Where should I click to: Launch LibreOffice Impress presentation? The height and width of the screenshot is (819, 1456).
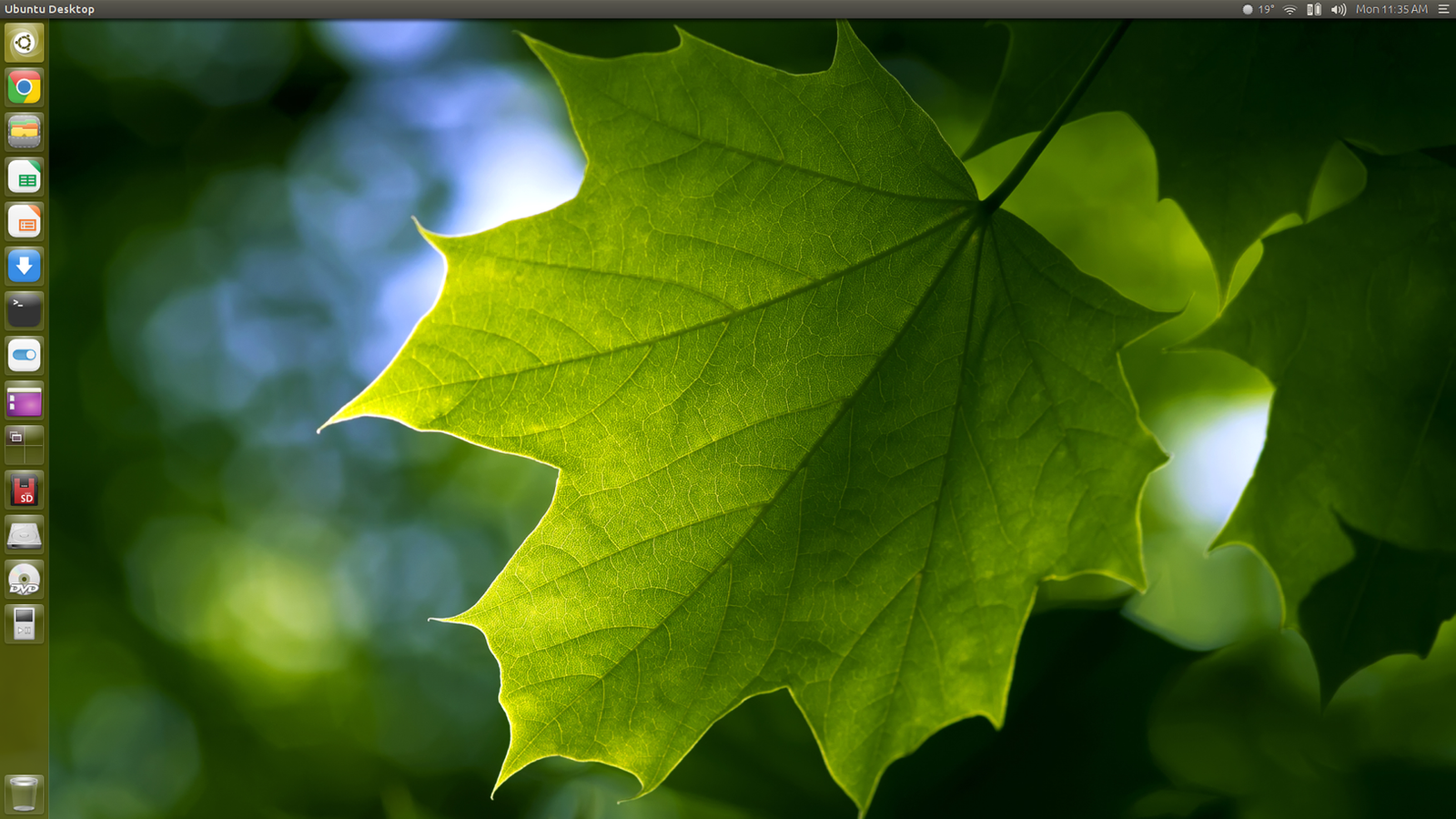25,221
